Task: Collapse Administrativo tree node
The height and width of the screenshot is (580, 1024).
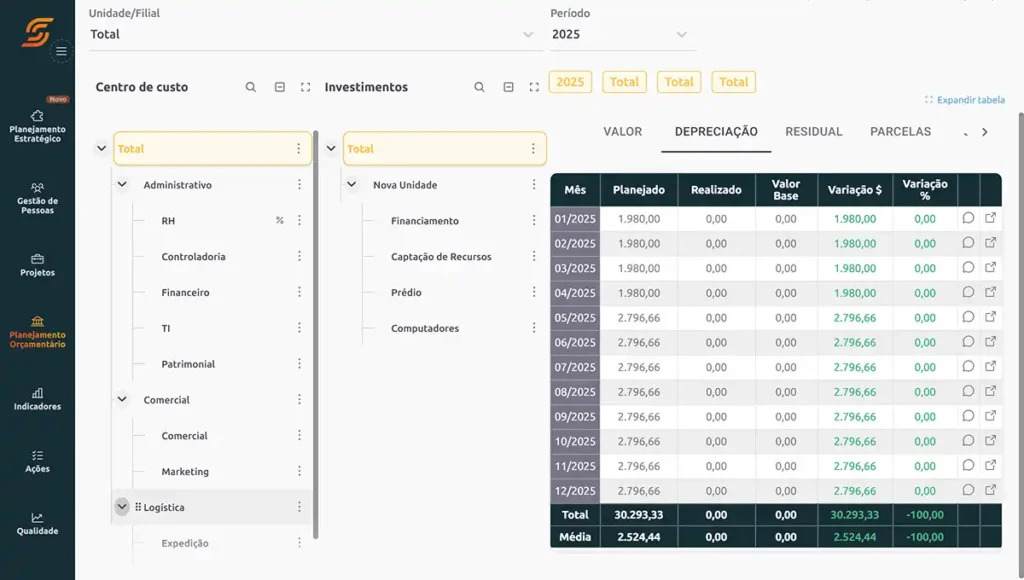Action: [122, 184]
